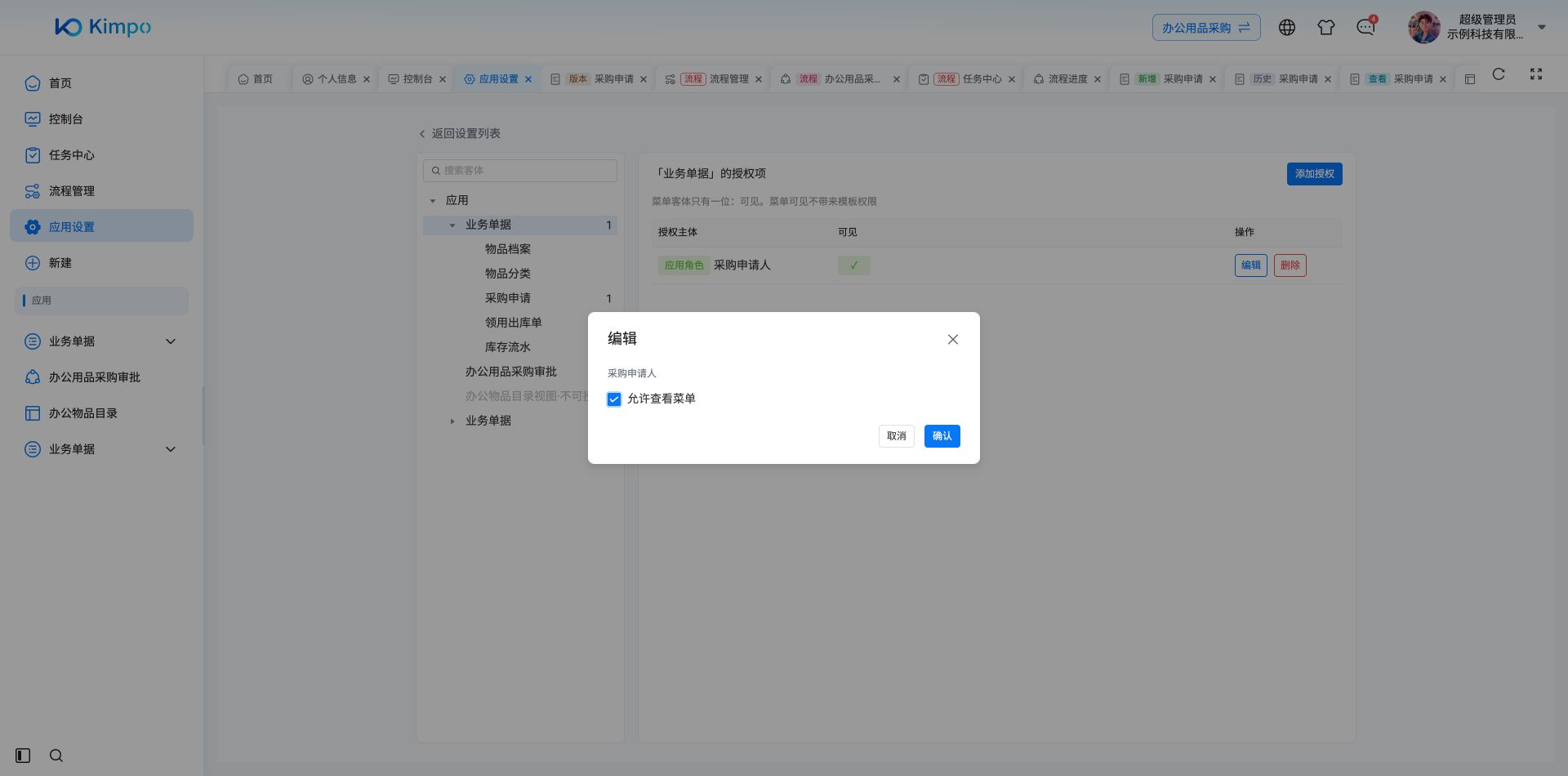1568x776 pixels.
Task: Click the 搜索客体 search field
Action: coord(520,171)
